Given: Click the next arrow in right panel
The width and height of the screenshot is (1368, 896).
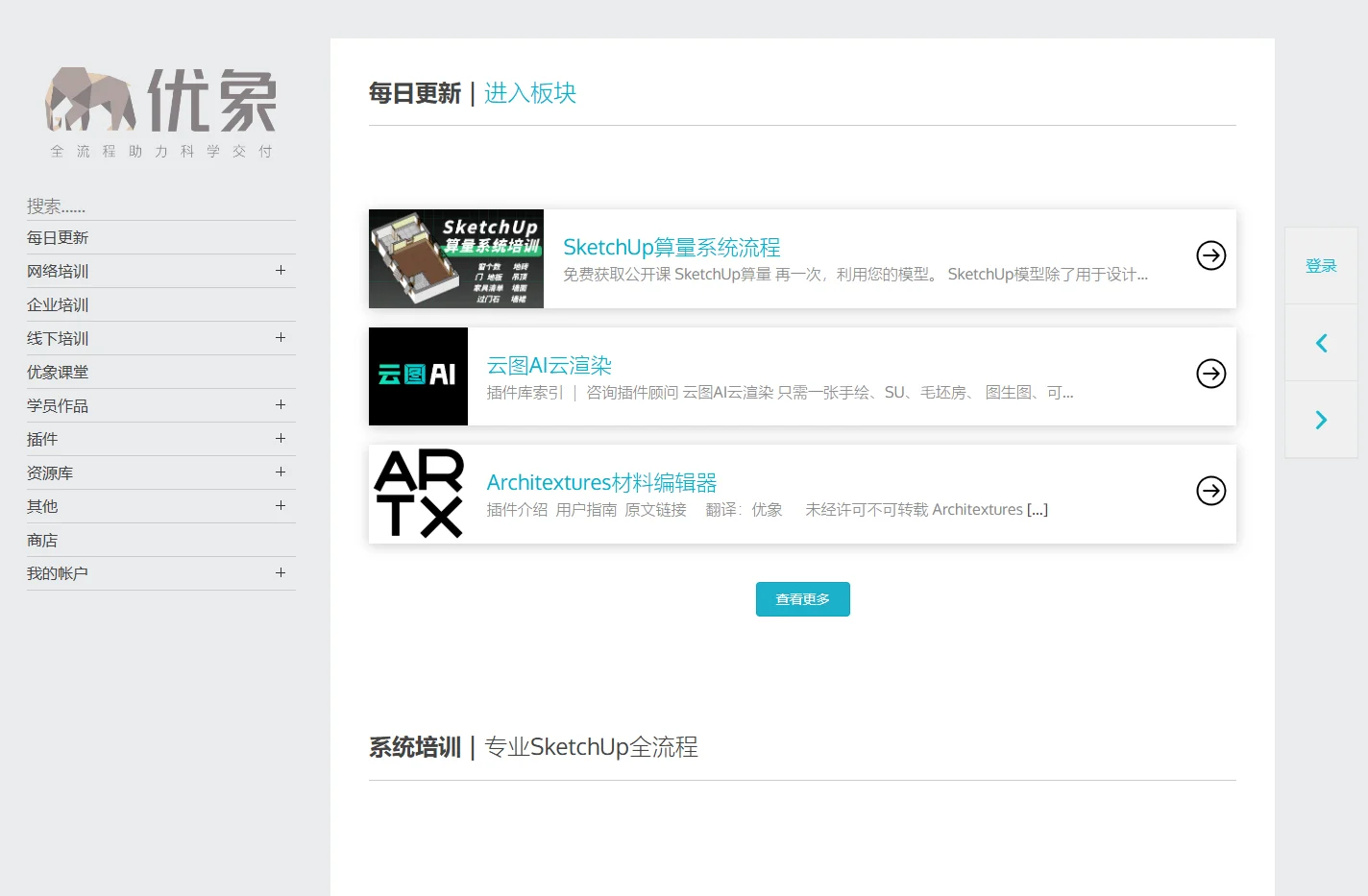Looking at the screenshot, I should (1321, 420).
